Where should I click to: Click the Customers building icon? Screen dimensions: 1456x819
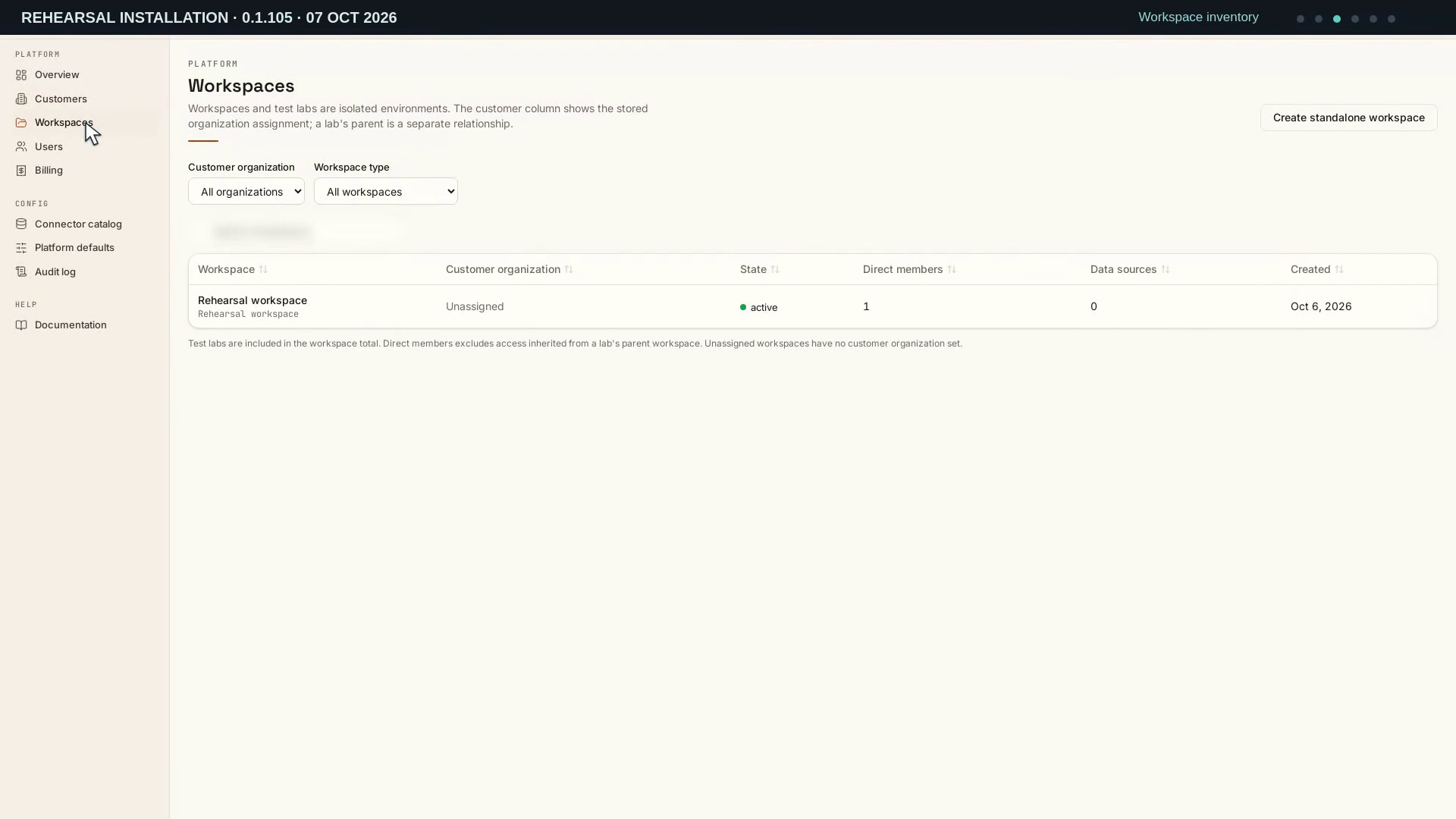21,99
